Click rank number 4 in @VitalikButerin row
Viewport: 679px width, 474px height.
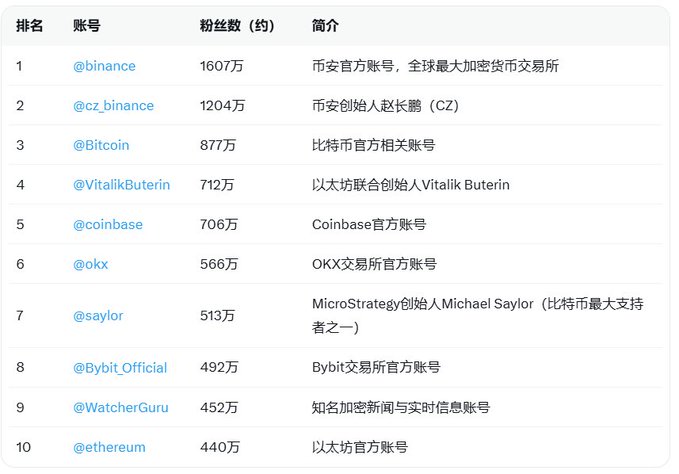pyautogui.click(x=20, y=185)
